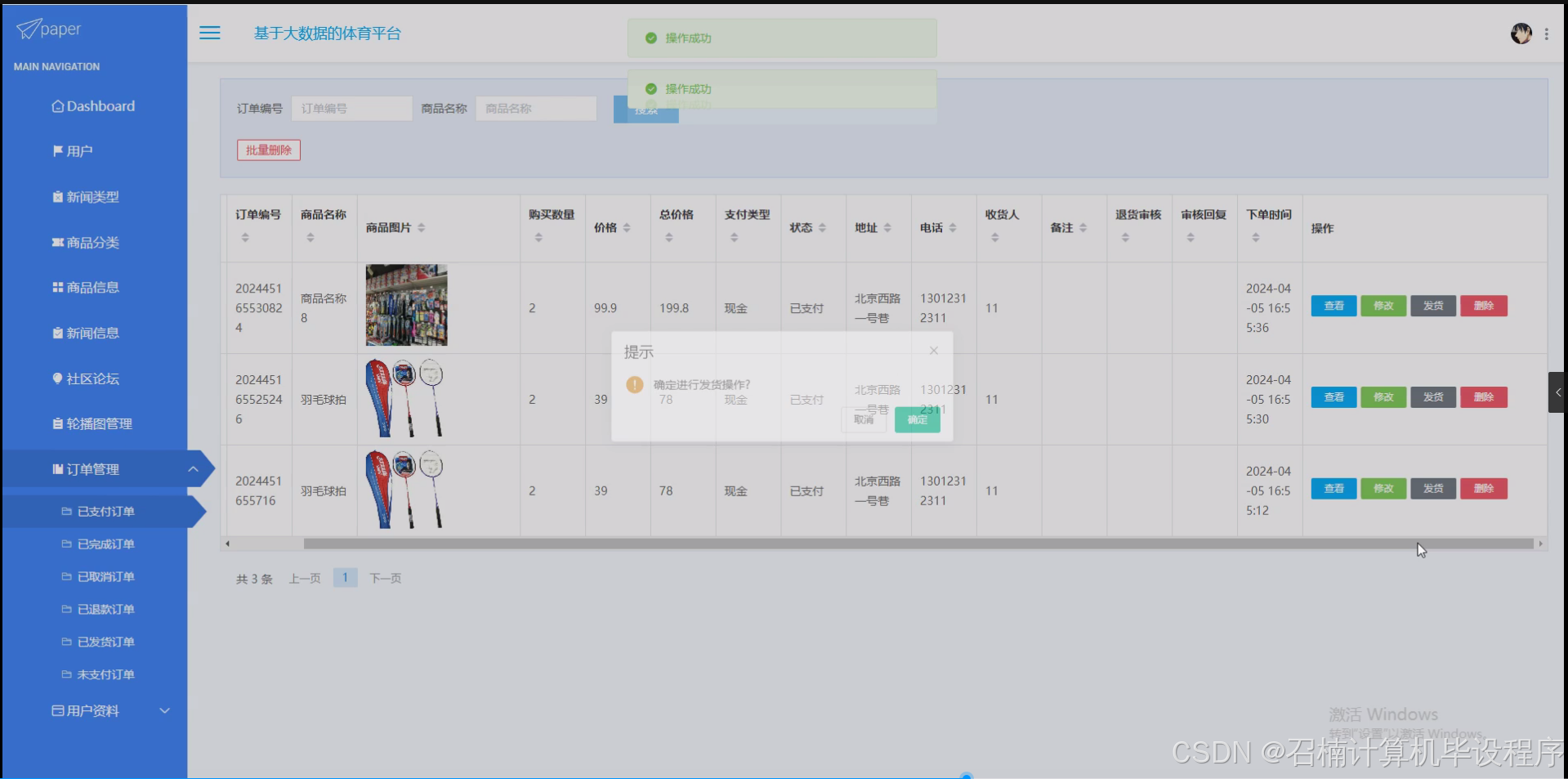Sort by 备注 column
Viewport: 1568px width, 779px height.
(1083, 228)
